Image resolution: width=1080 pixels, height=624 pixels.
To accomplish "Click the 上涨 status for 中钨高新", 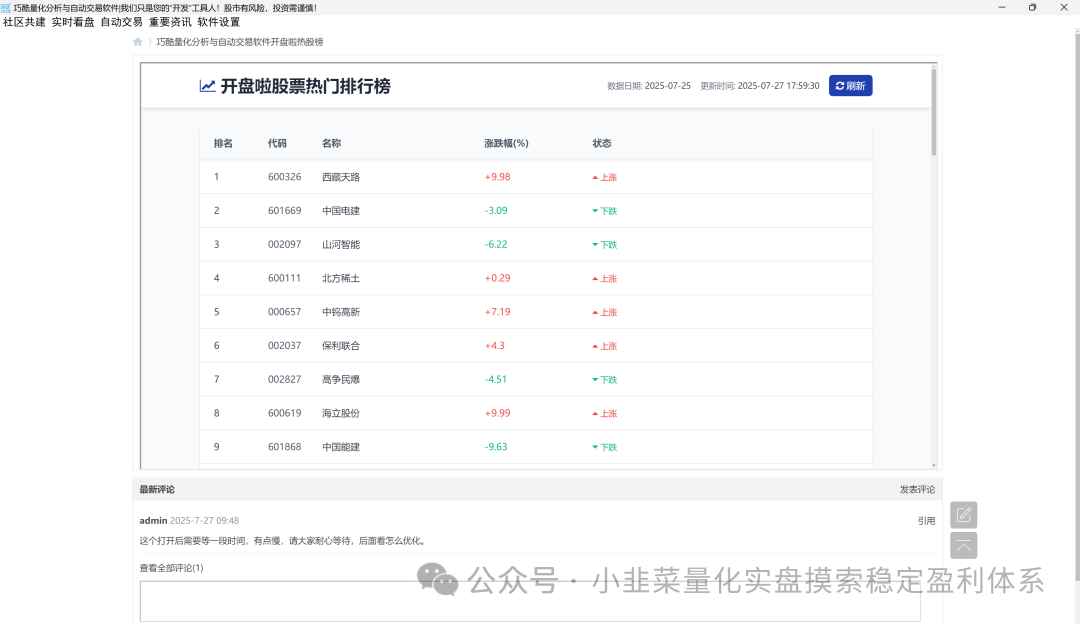I will 605,312.
